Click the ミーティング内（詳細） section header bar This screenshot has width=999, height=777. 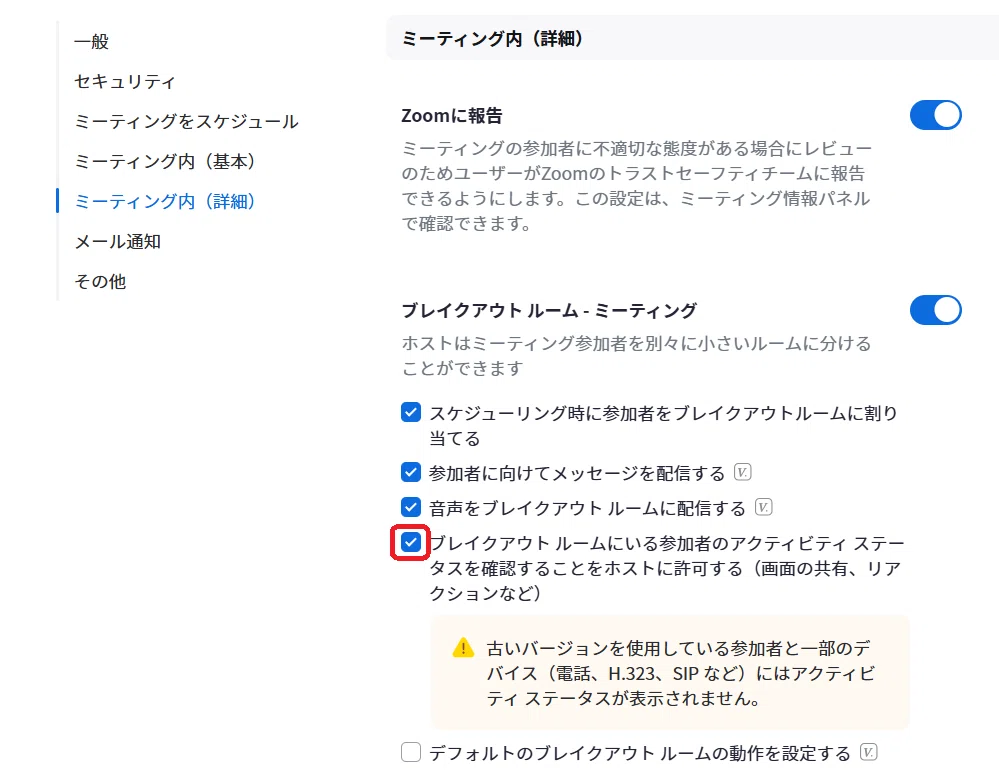tap(692, 38)
